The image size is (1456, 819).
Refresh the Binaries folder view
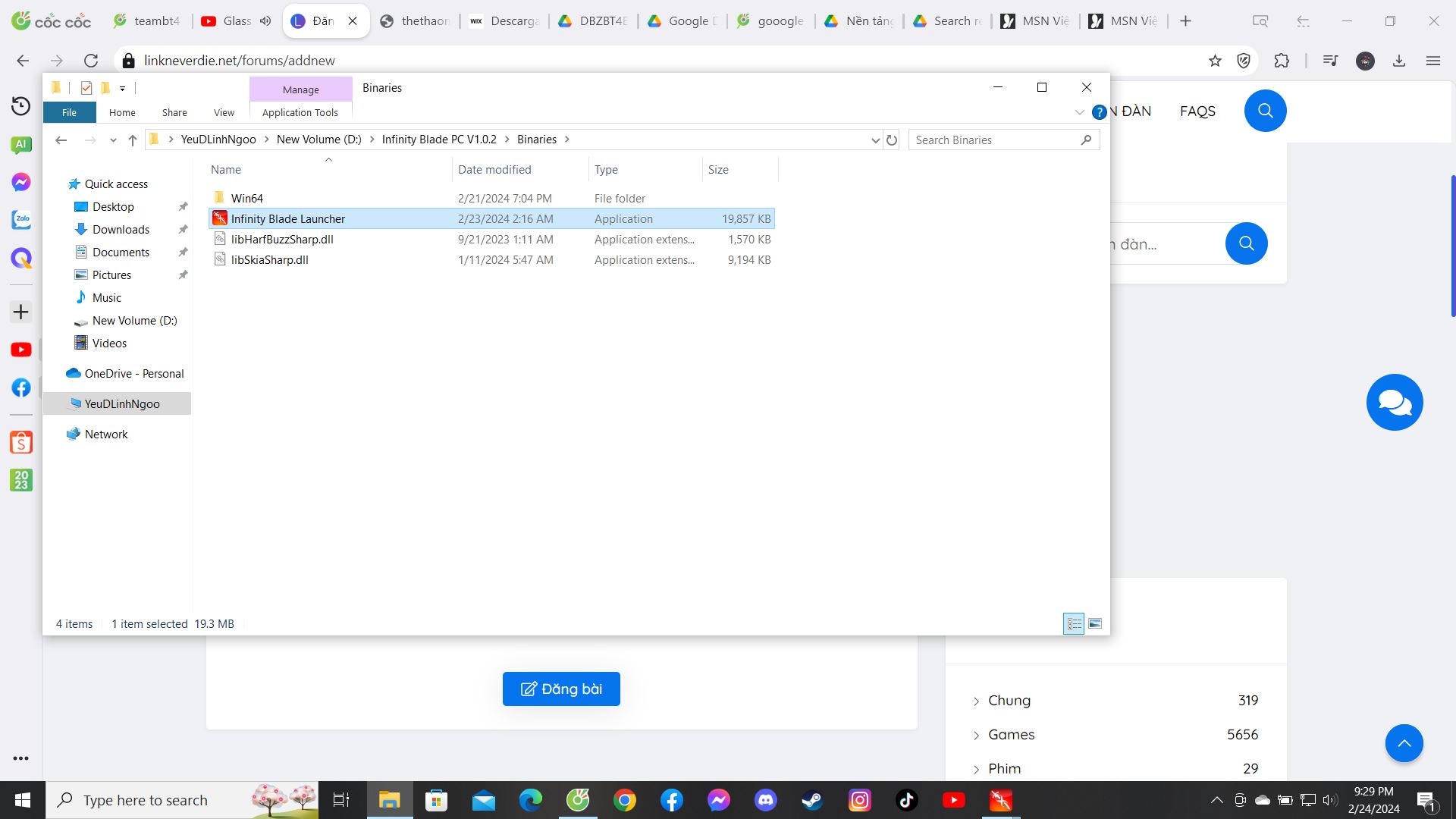(892, 140)
